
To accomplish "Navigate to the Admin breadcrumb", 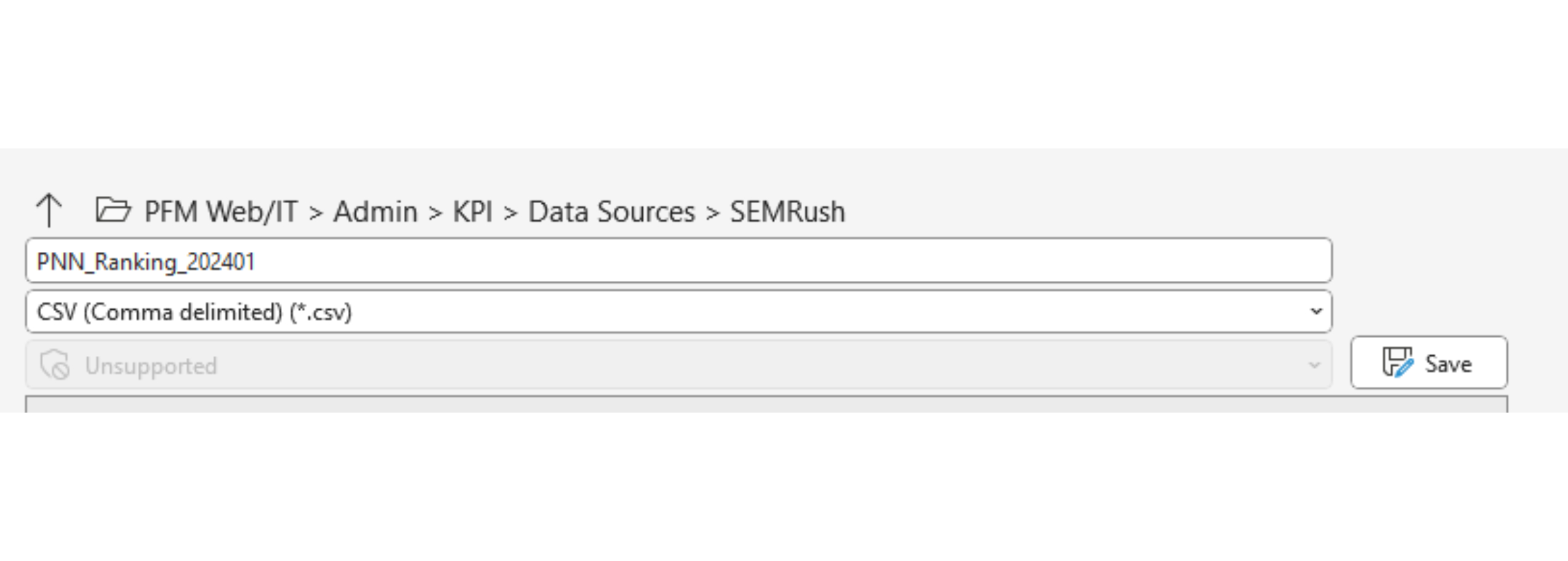I will click(375, 211).
